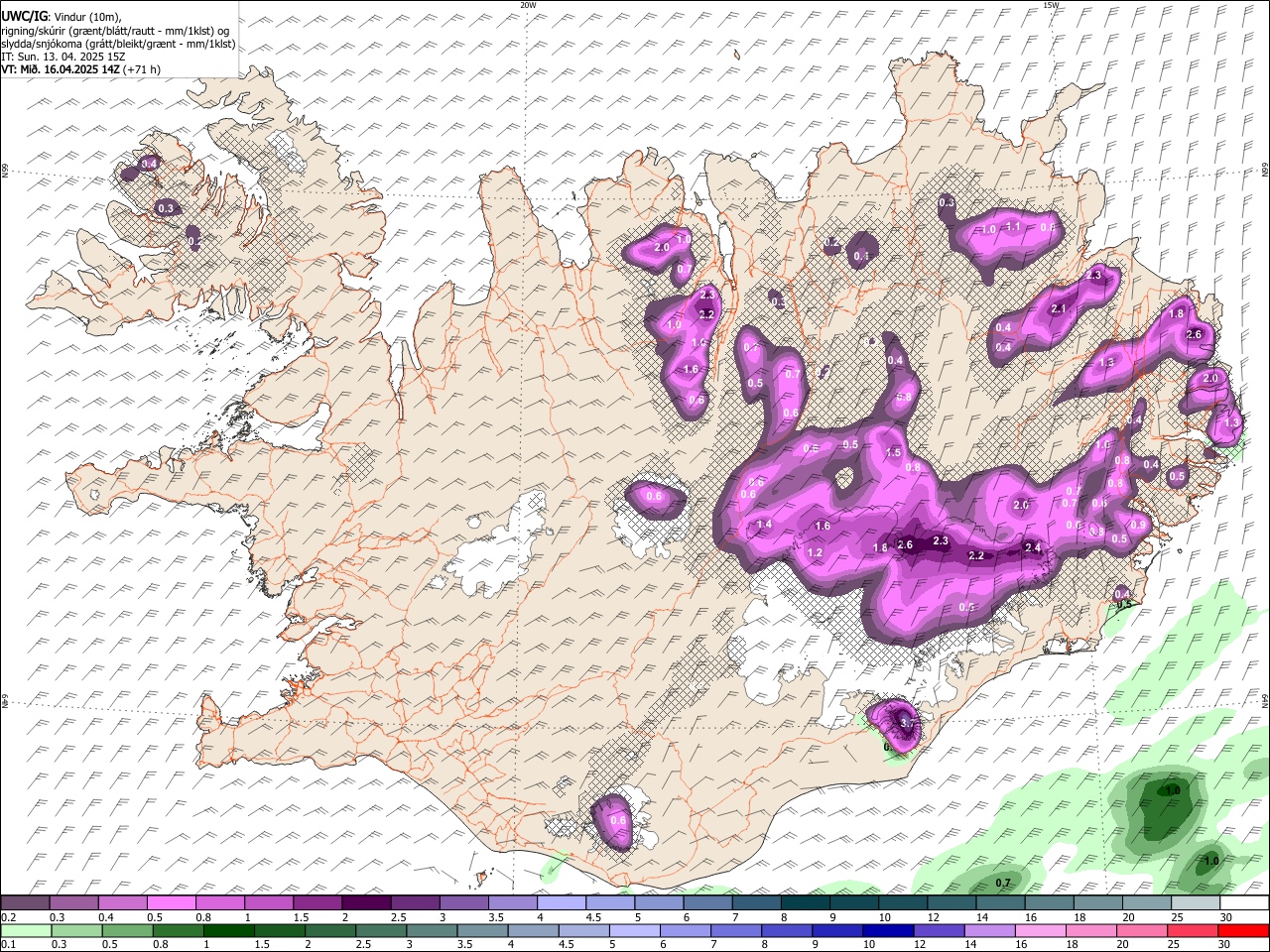Click the '1.2' snowfall value on the map
The height and width of the screenshot is (952, 1270).
point(816,552)
